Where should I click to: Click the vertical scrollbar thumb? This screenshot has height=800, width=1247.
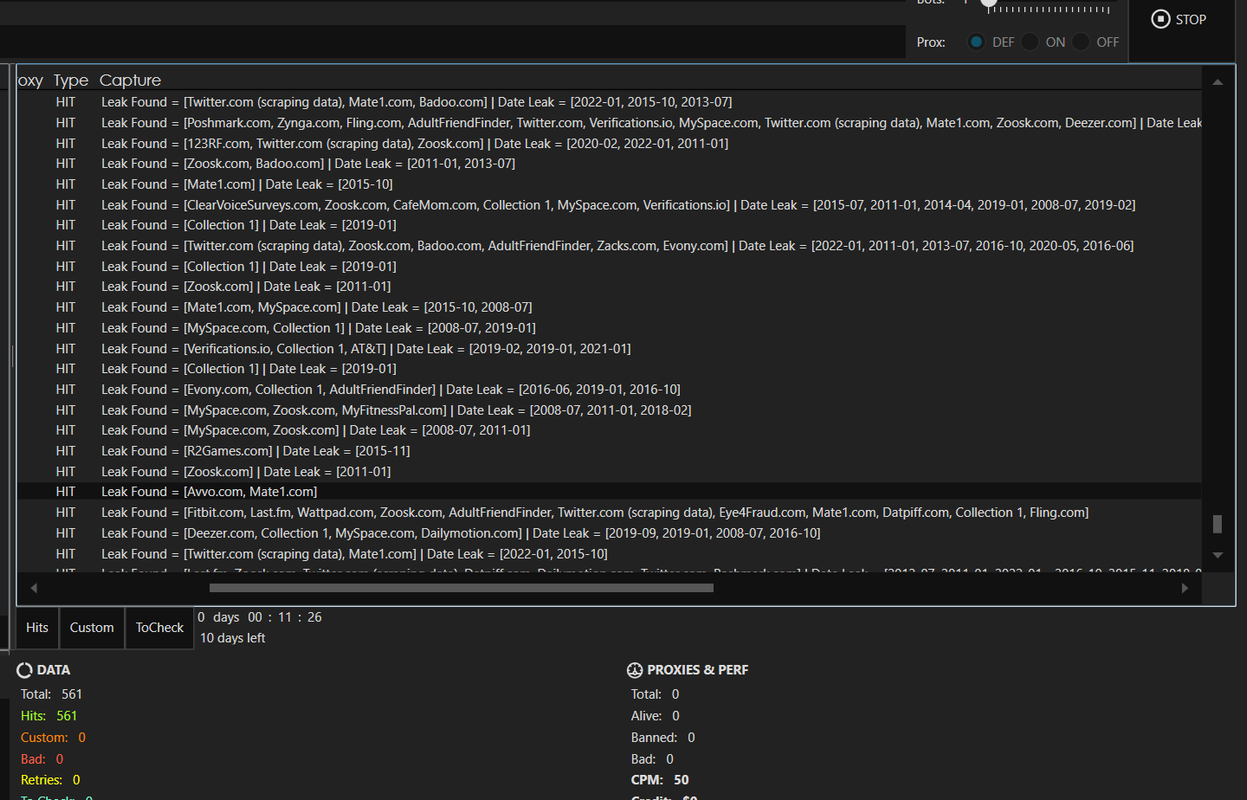(x=1217, y=524)
